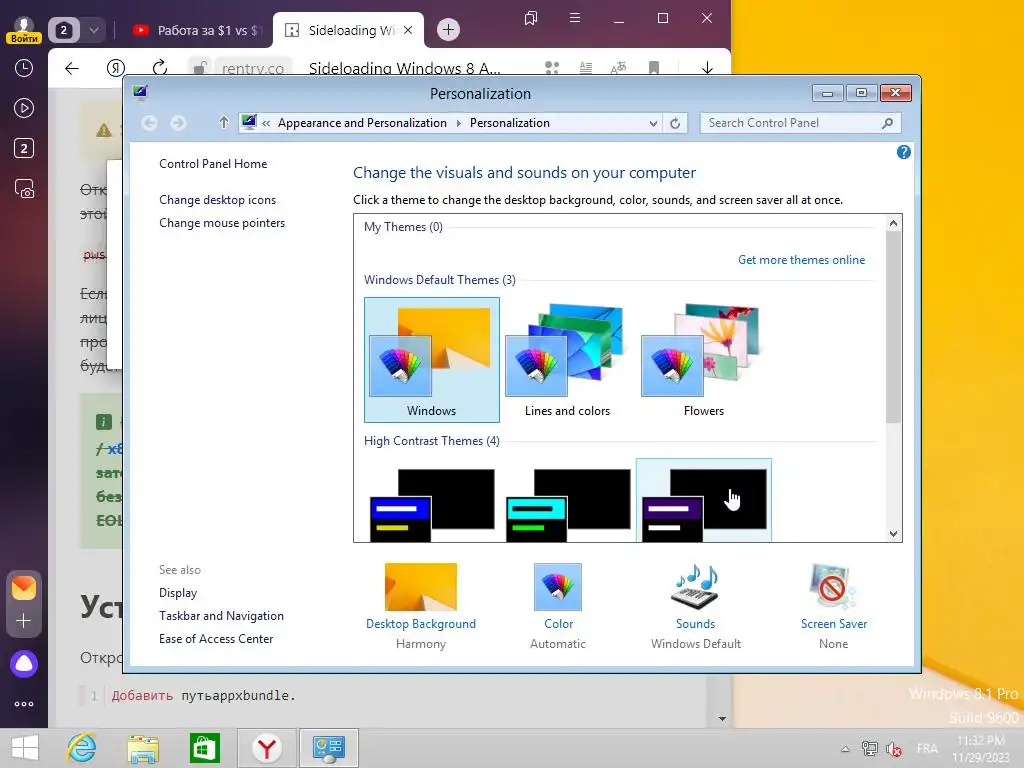The image size is (1024, 768).
Task: Select the first high contrast blue theme
Action: [x=432, y=504]
